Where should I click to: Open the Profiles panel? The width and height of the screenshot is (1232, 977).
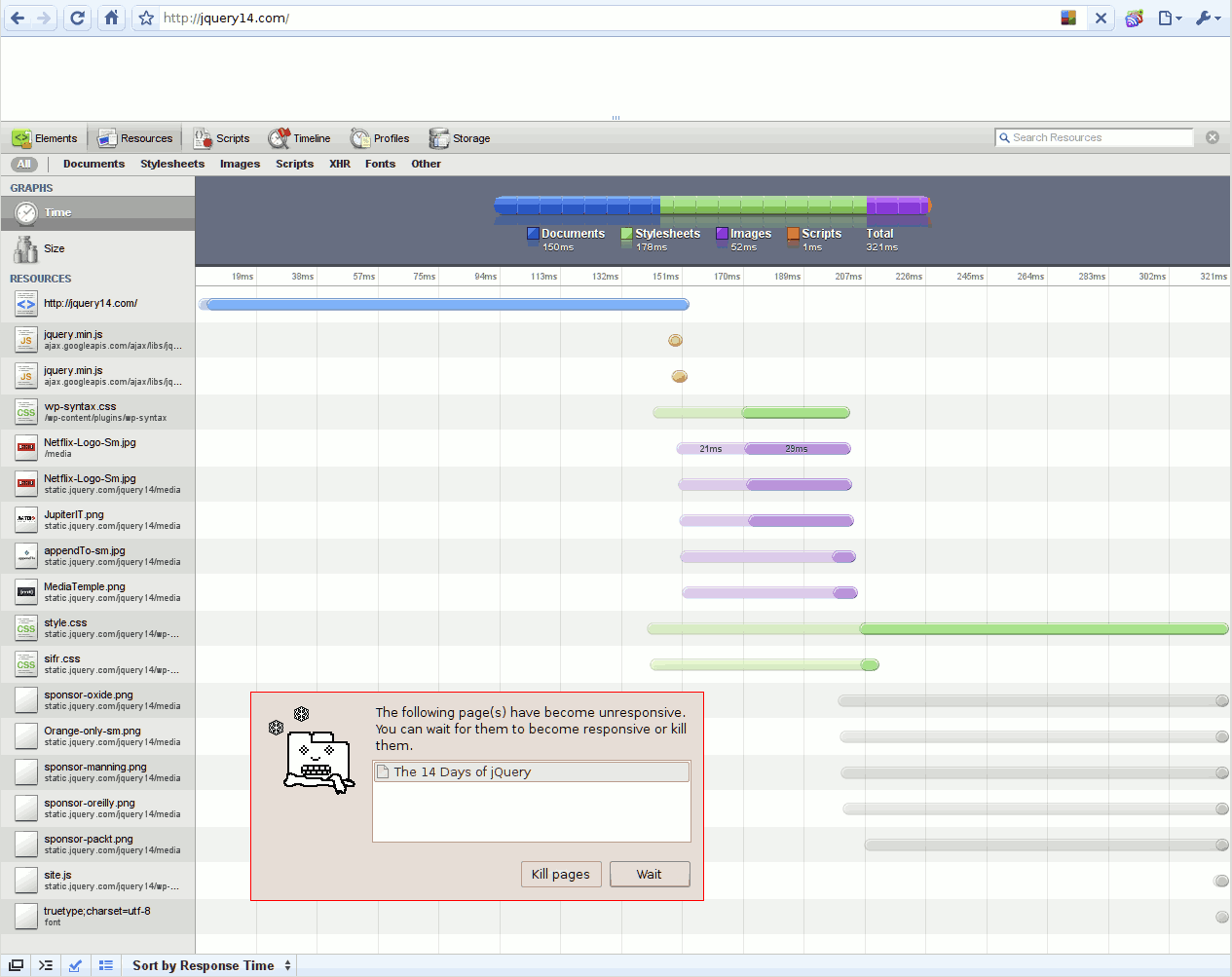(x=380, y=138)
